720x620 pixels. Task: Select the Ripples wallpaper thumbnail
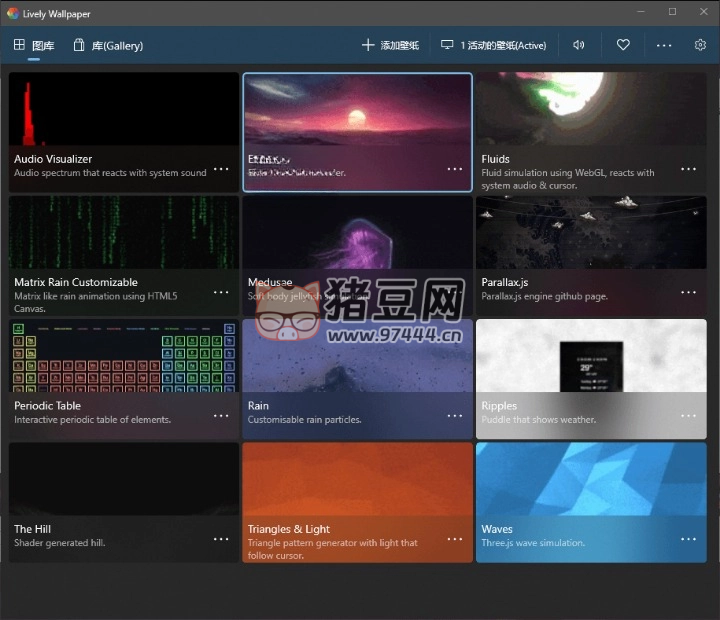(591, 355)
